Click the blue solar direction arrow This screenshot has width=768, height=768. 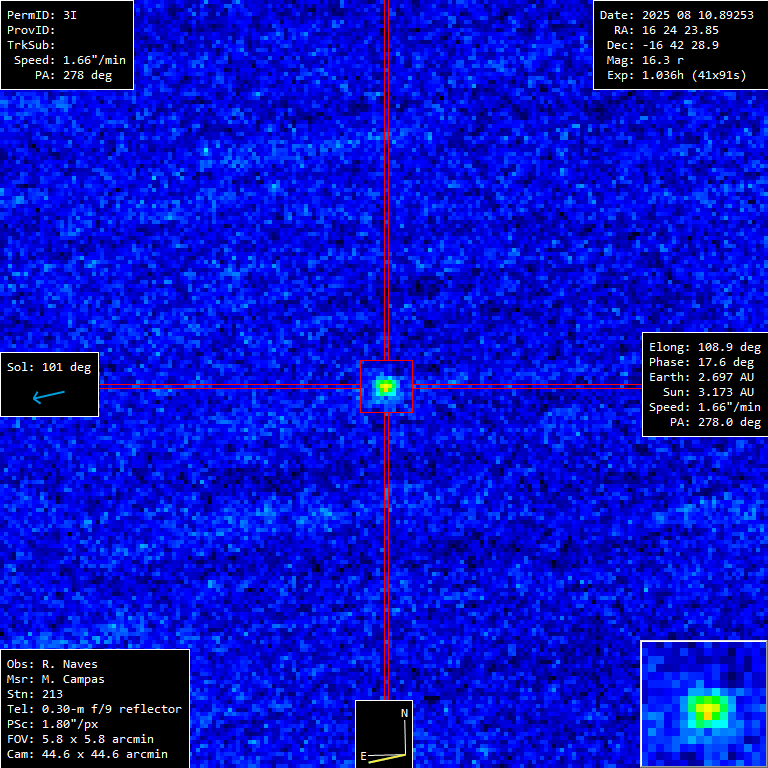click(x=48, y=396)
